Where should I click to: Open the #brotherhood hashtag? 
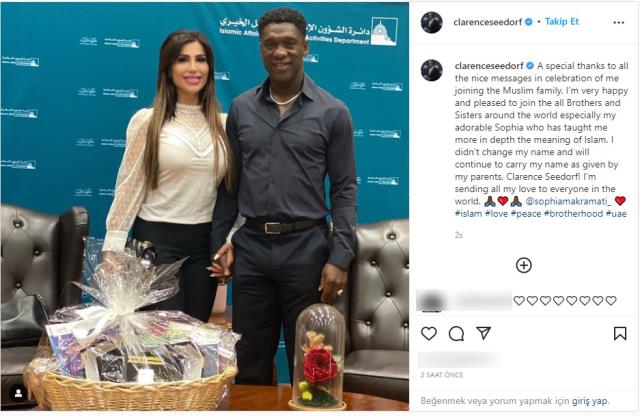pos(573,213)
